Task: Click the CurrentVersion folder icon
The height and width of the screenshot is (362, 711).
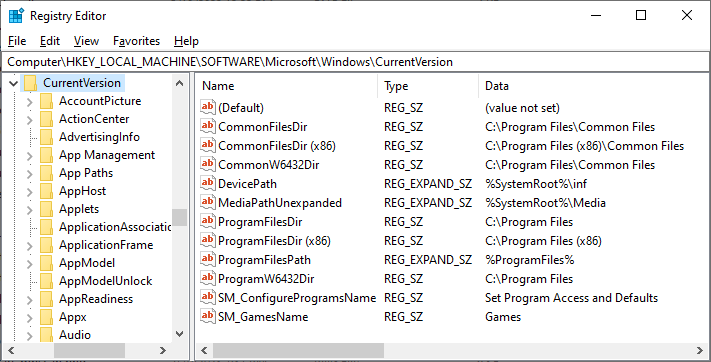Action: [x=30, y=83]
